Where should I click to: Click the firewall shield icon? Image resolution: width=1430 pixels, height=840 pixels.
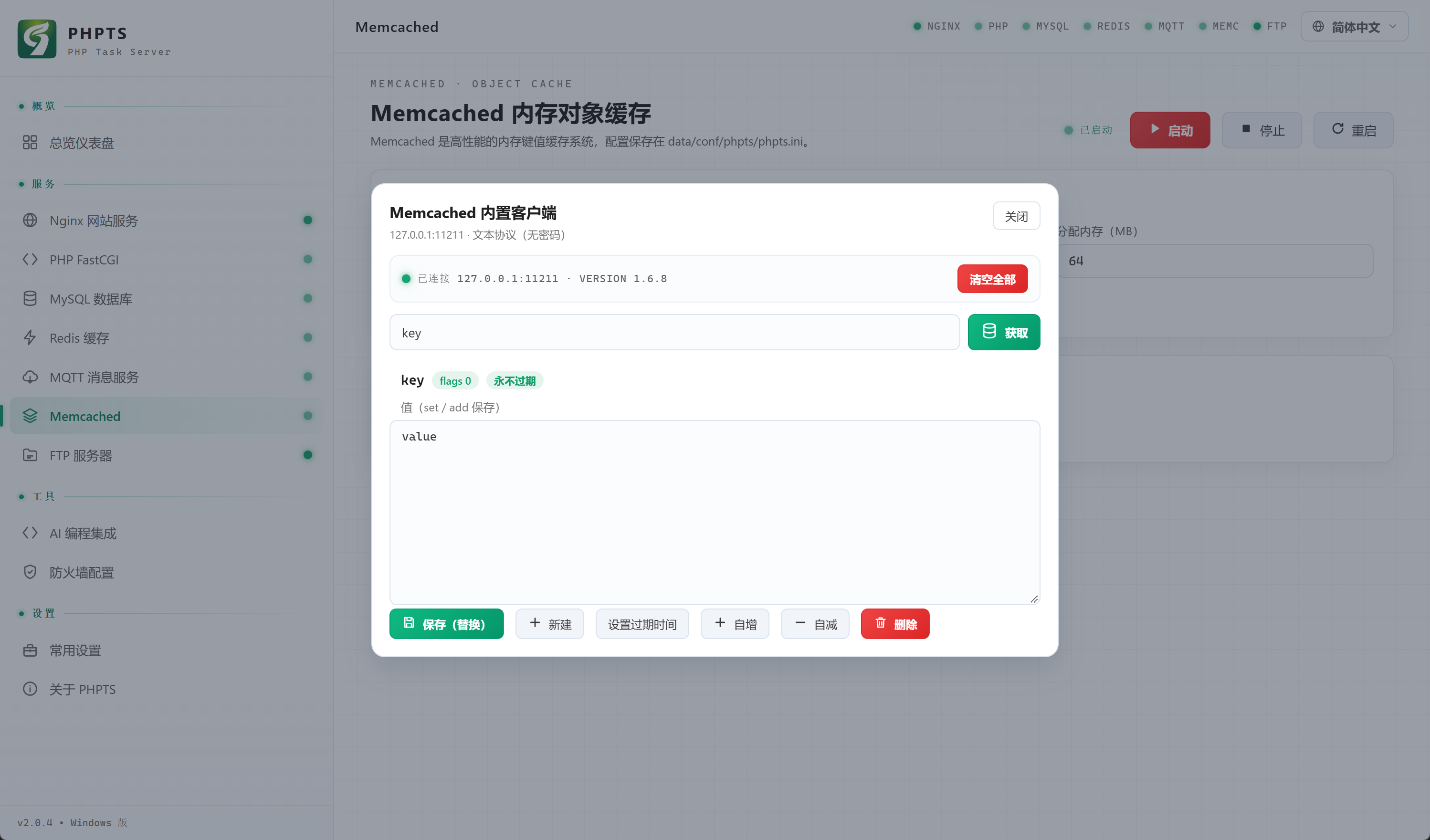coord(30,572)
